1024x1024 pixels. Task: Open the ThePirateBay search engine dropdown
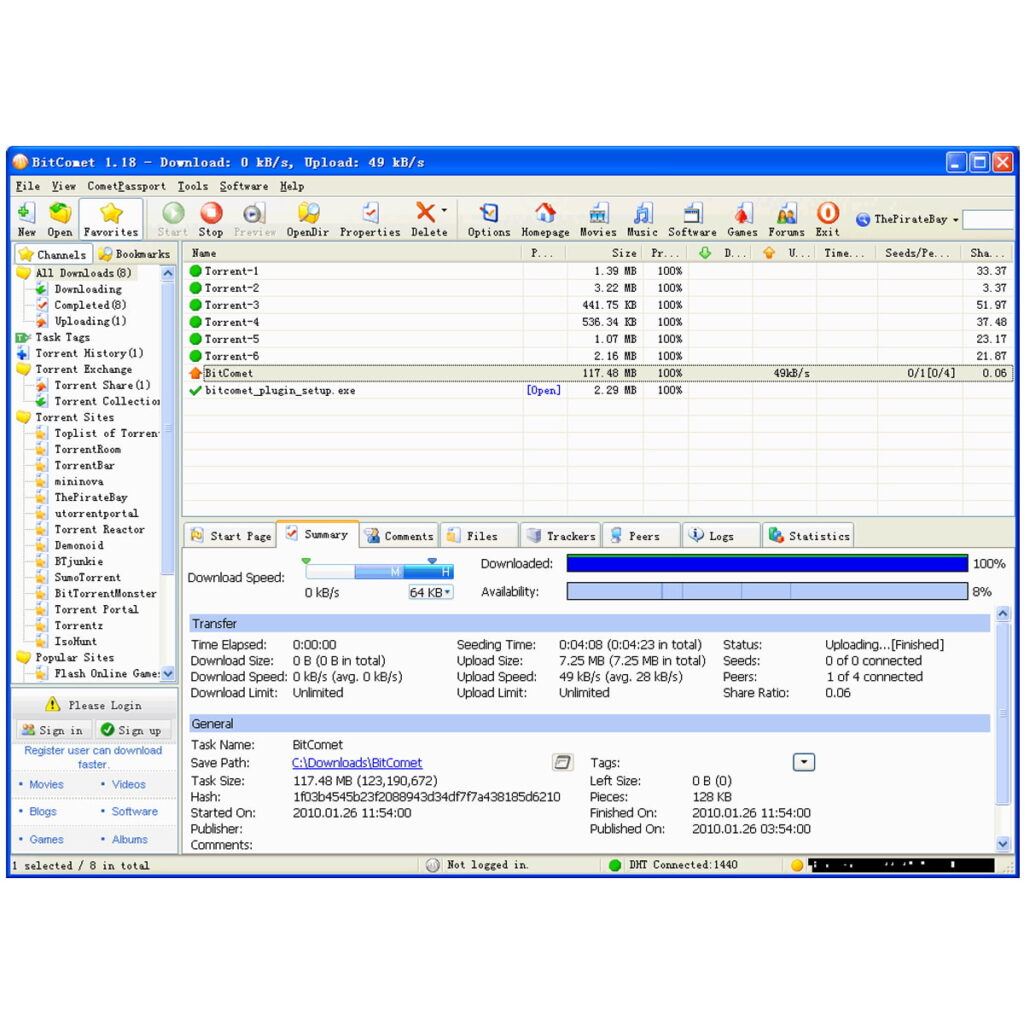(x=955, y=219)
